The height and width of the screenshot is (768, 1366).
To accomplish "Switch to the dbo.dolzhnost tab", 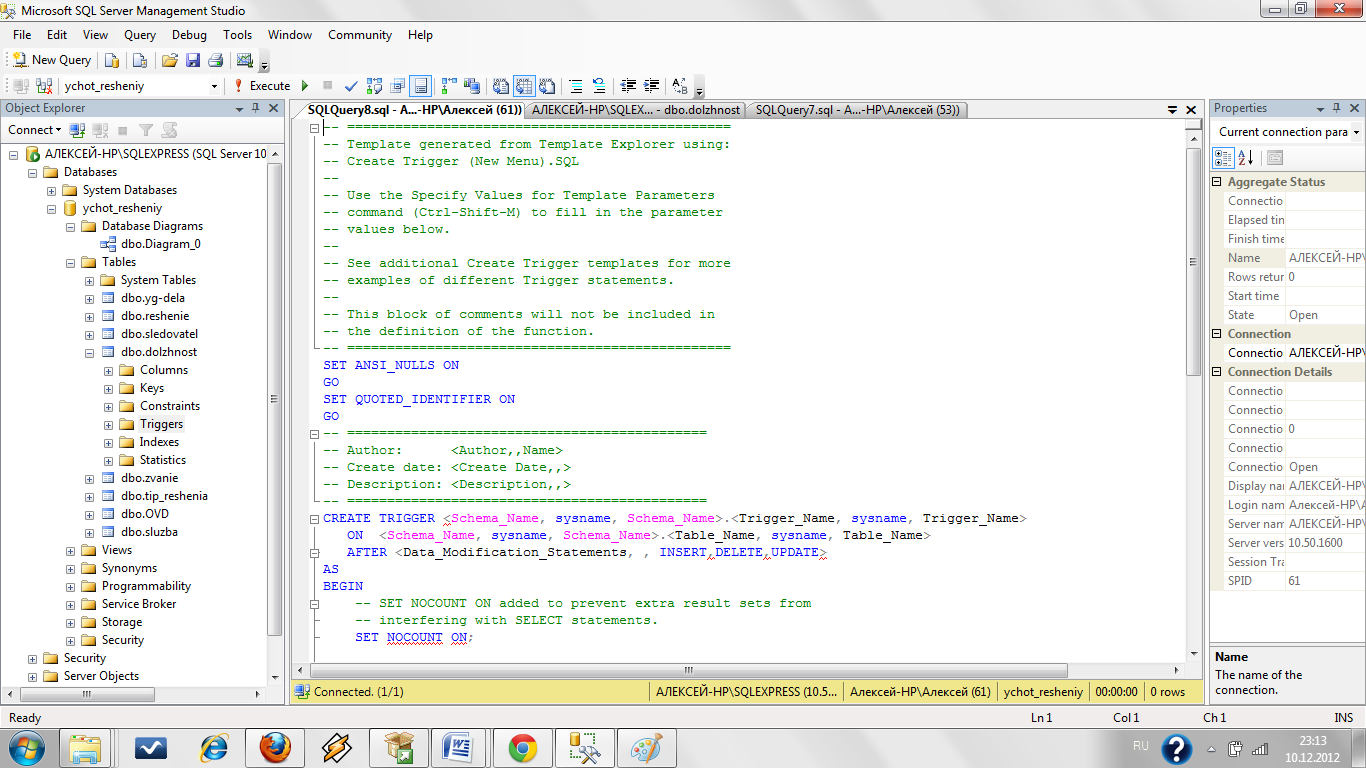I will click(636, 110).
